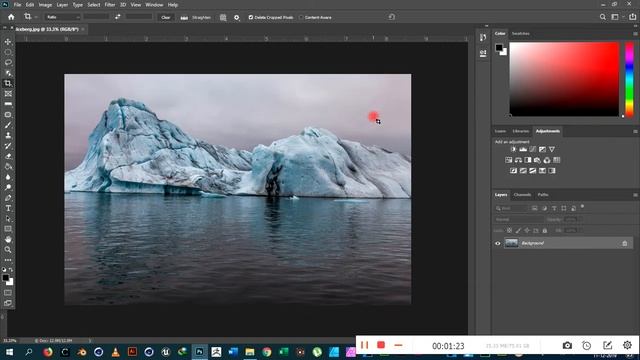This screenshot has width=640, height=360.
Task: Add a Levels adjustment
Action: point(523,149)
